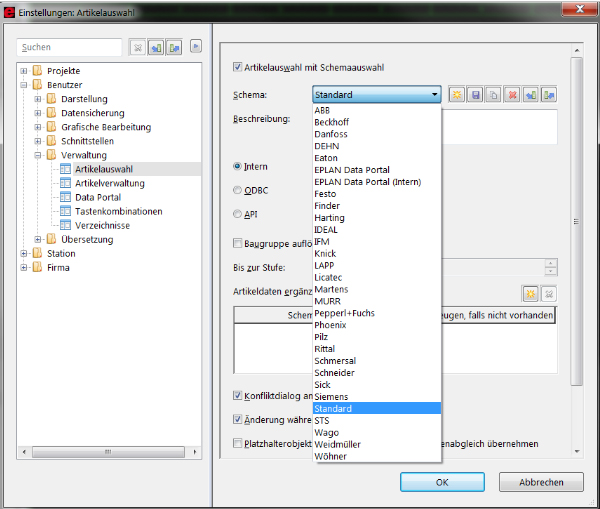Expand the Übersetzung tree node
This screenshot has width=600, height=509.
[x=38, y=240]
